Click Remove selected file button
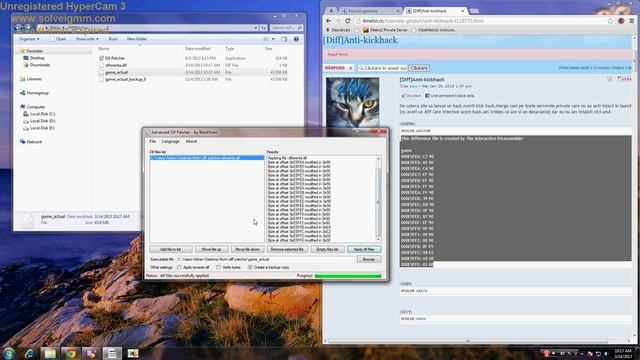The height and width of the screenshot is (360, 640). click(x=287, y=249)
